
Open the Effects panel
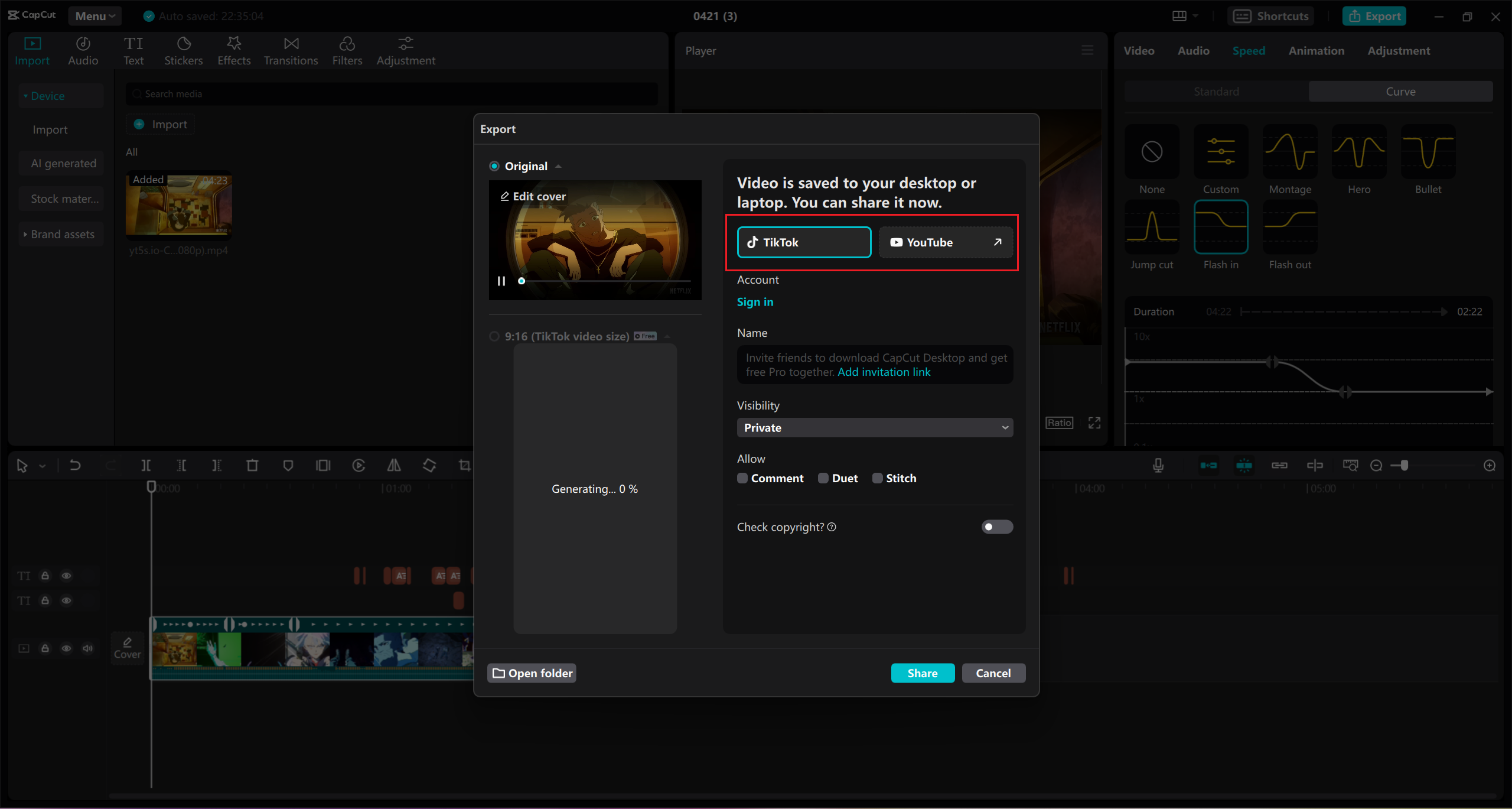(234, 51)
